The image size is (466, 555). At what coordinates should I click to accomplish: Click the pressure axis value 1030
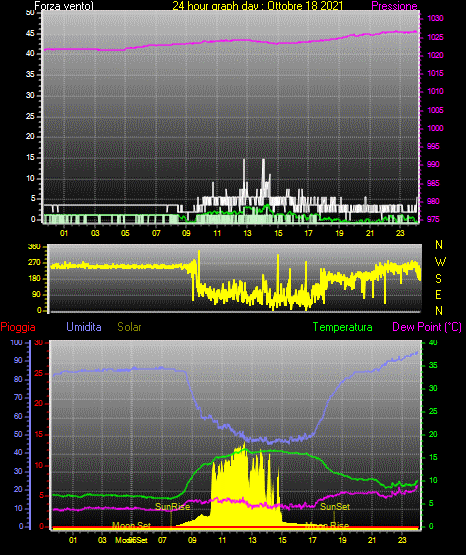coord(435,18)
